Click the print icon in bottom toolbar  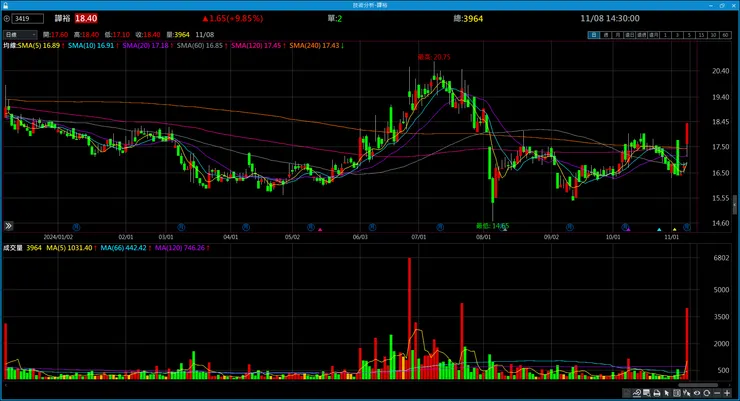point(656,393)
